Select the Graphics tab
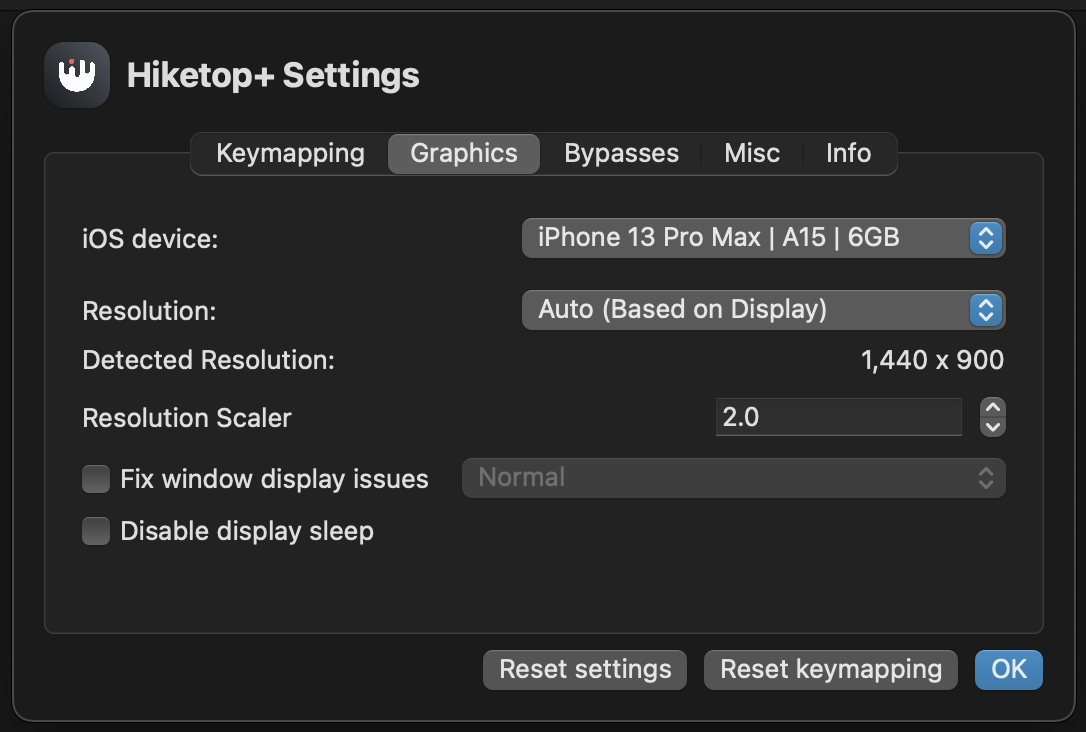The width and height of the screenshot is (1086, 732). tap(464, 154)
